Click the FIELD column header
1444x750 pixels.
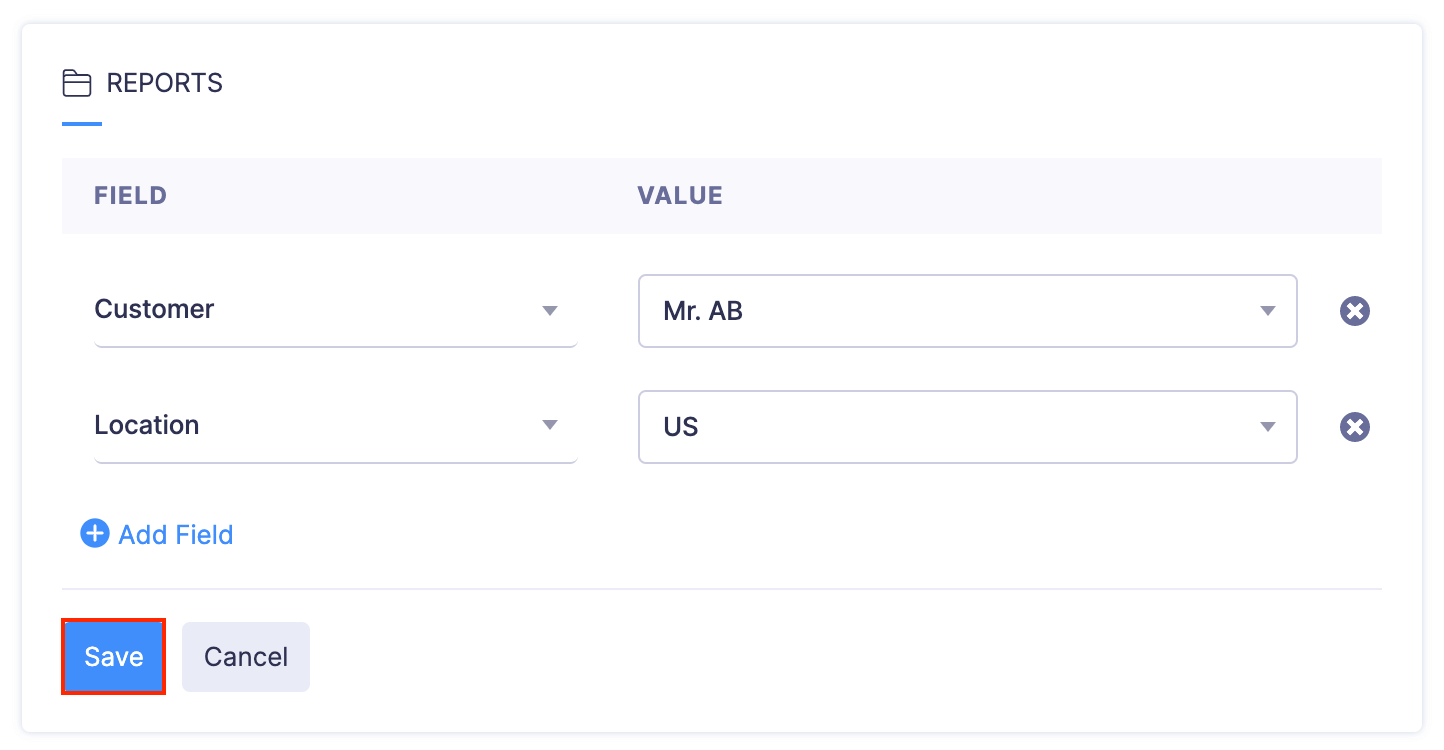(x=130, y=196)
